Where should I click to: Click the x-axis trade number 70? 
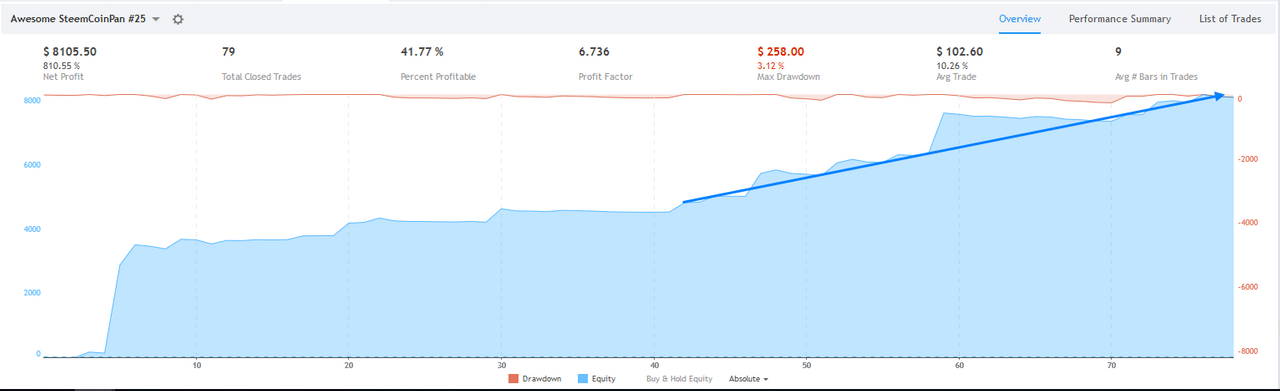point(1111,366)
